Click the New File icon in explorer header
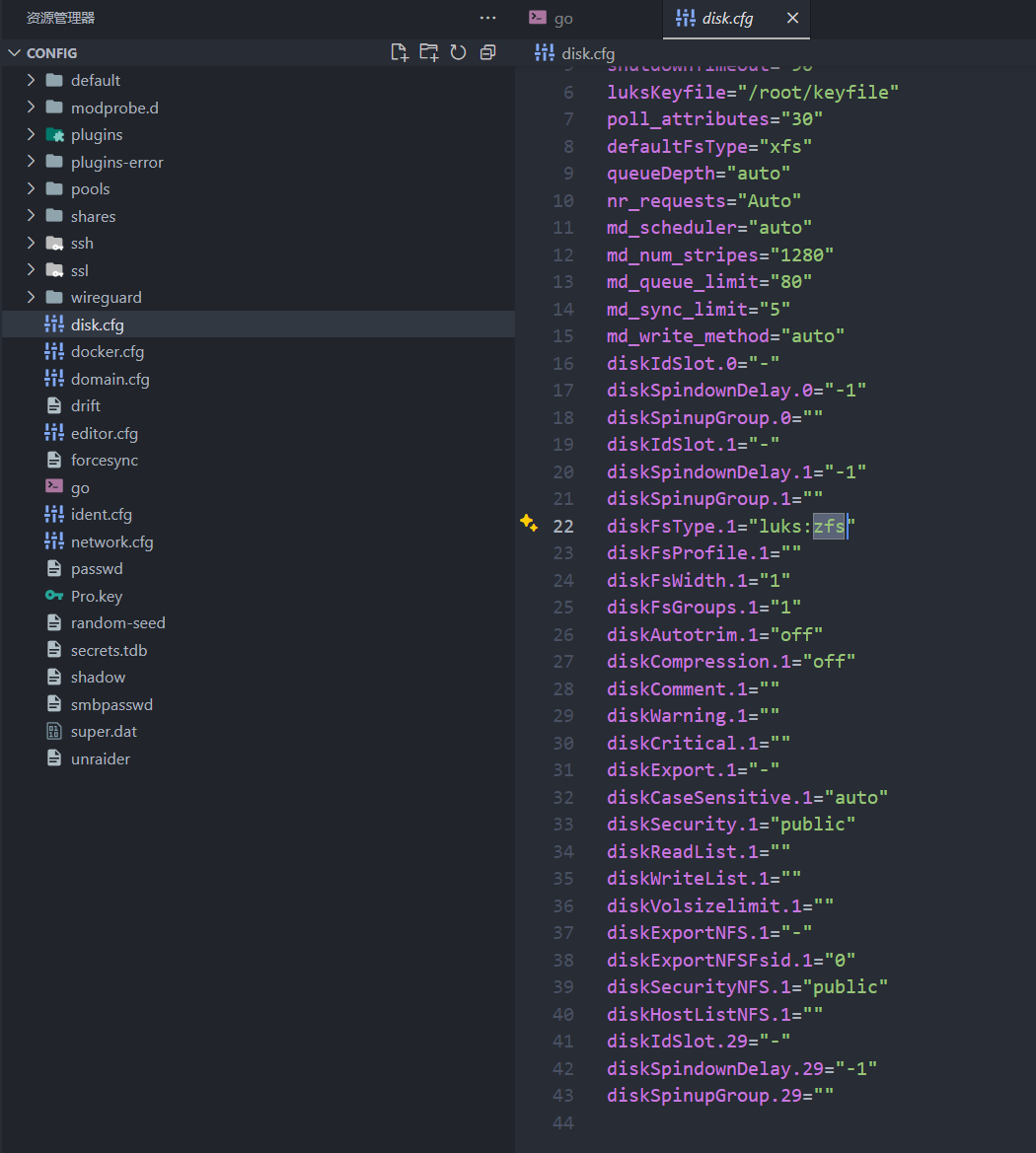Image resolution: width=1036 pixels, height=1153 pixels. point(399,52)
